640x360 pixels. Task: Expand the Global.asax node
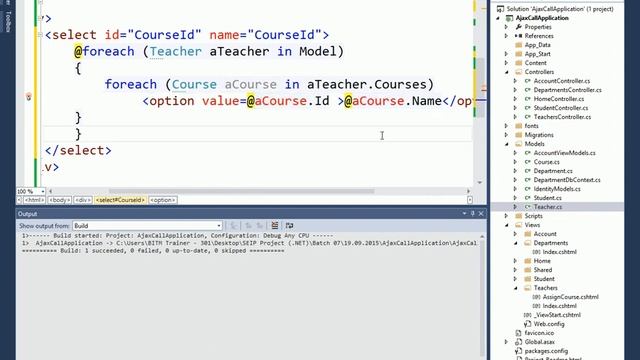[x=507, y=342]
